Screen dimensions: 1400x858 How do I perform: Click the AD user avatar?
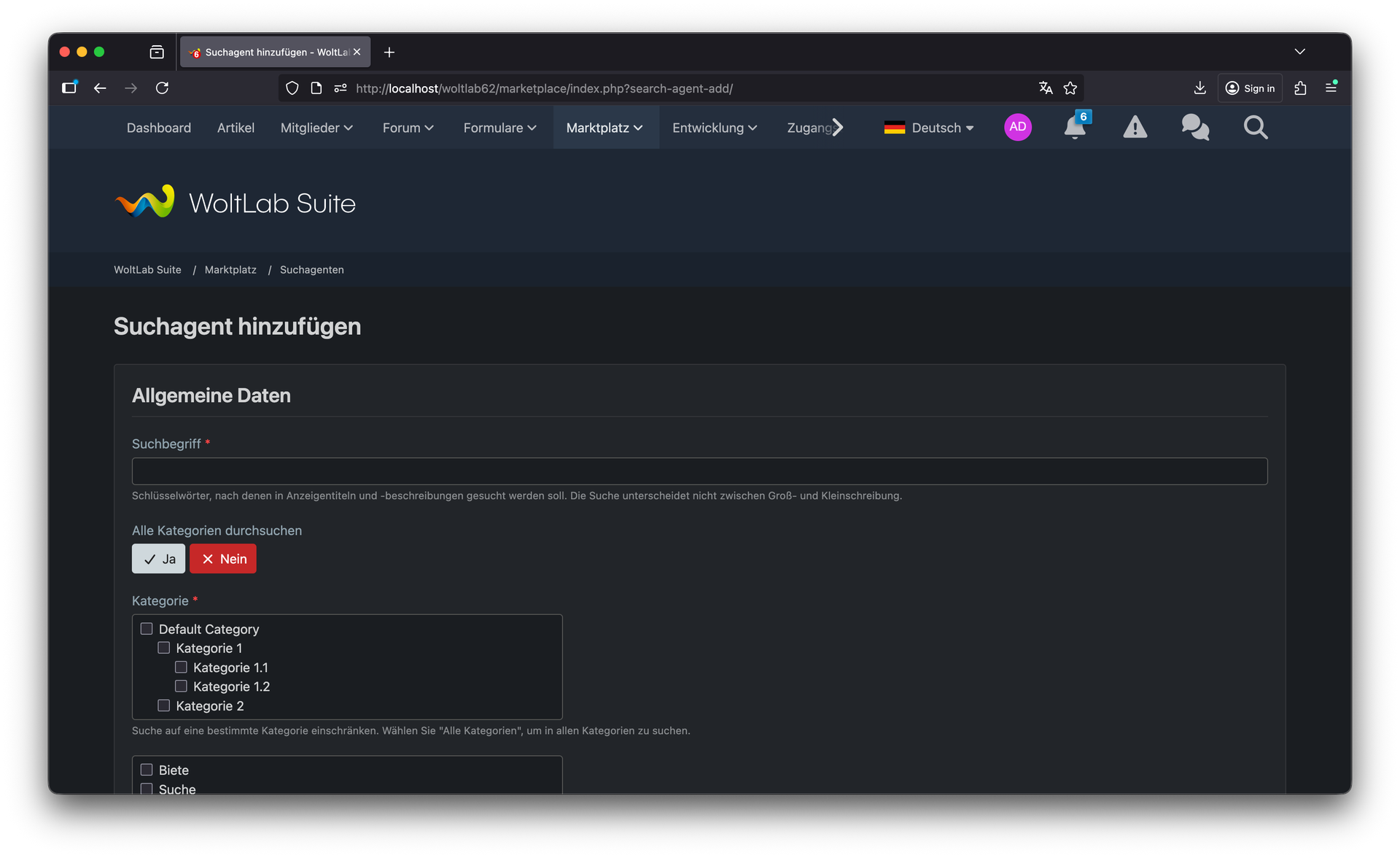tap(1017, 127)
